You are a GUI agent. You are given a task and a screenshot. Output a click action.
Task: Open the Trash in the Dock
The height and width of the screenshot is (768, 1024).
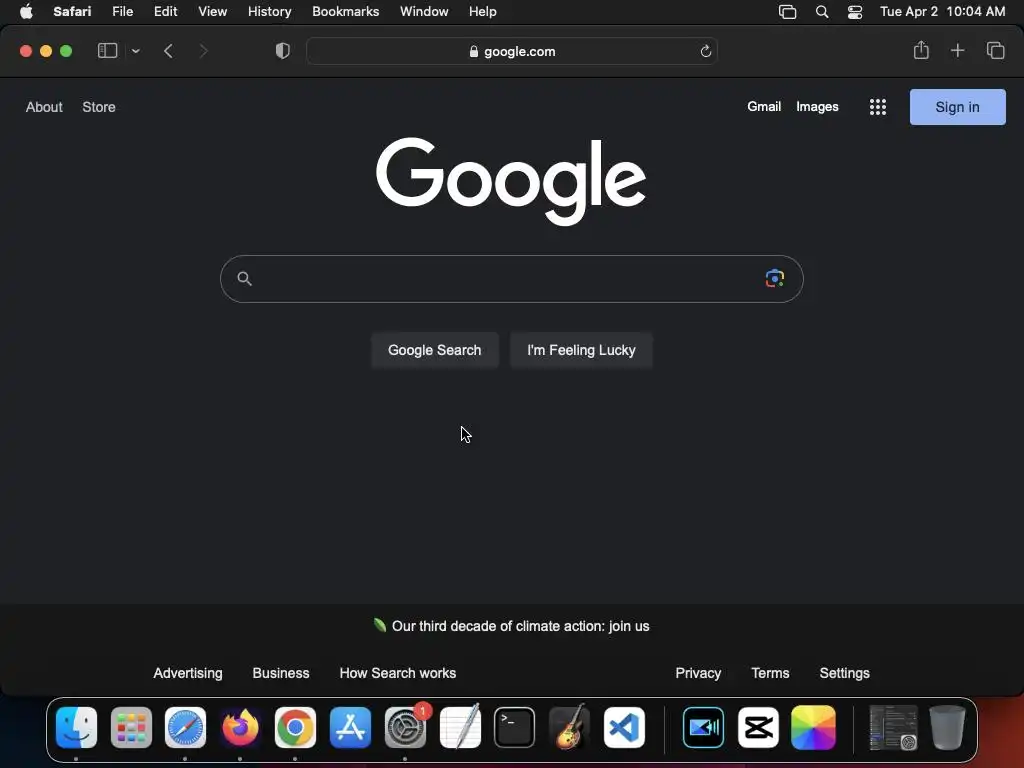[948, 728]
